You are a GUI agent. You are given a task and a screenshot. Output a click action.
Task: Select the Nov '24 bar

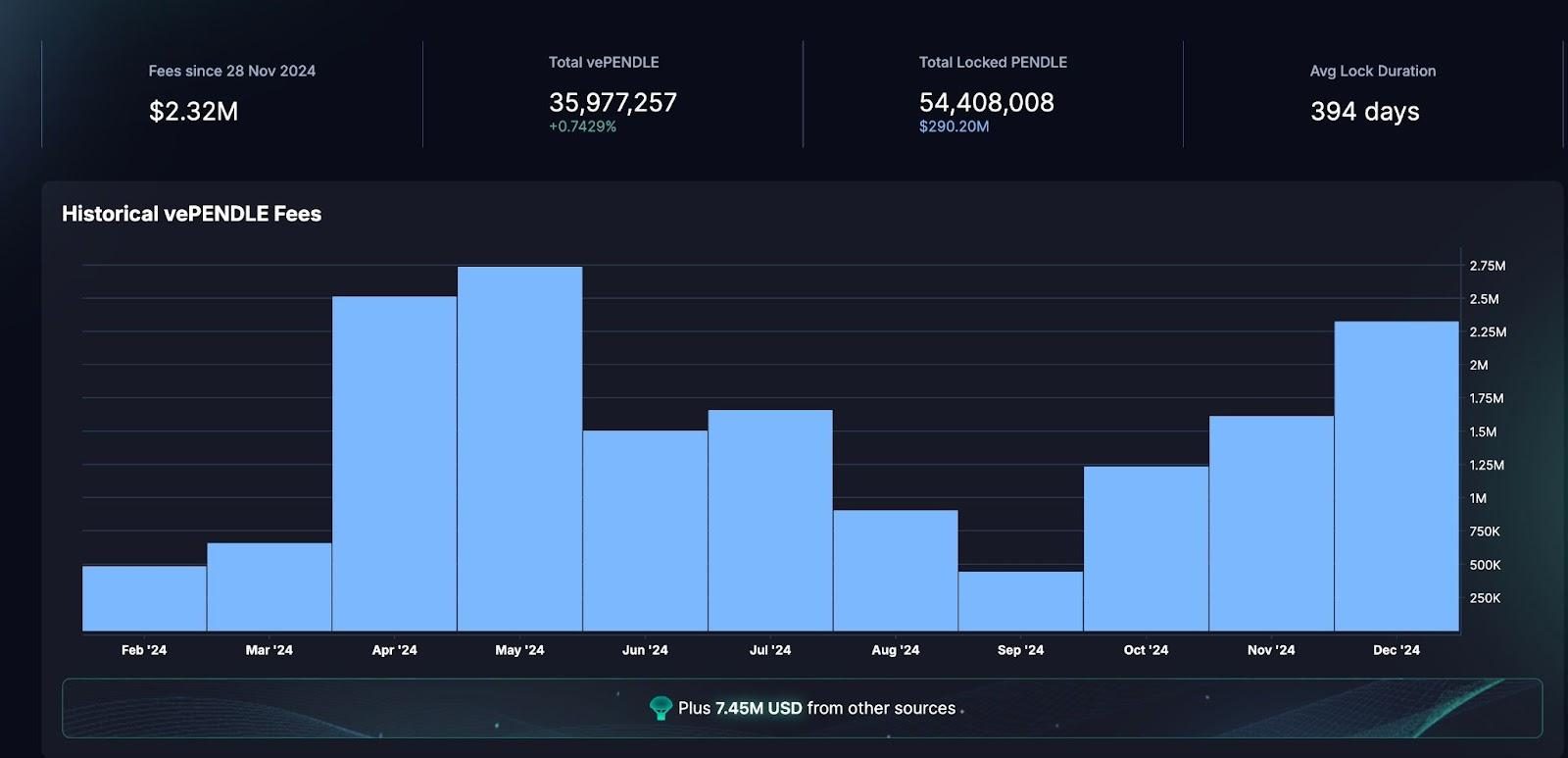[x=1271, y=523]
